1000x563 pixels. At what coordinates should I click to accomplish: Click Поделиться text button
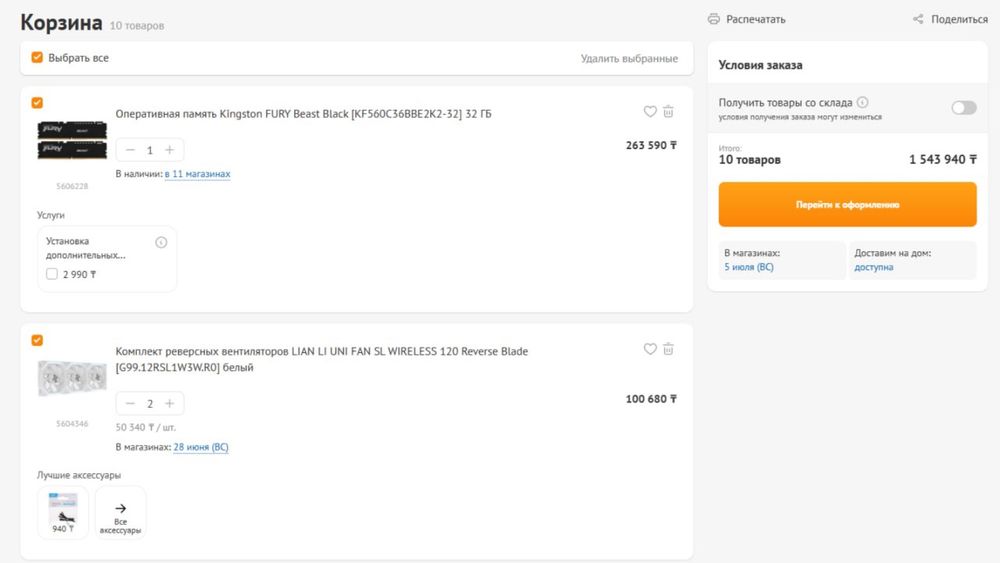point(959,19)
